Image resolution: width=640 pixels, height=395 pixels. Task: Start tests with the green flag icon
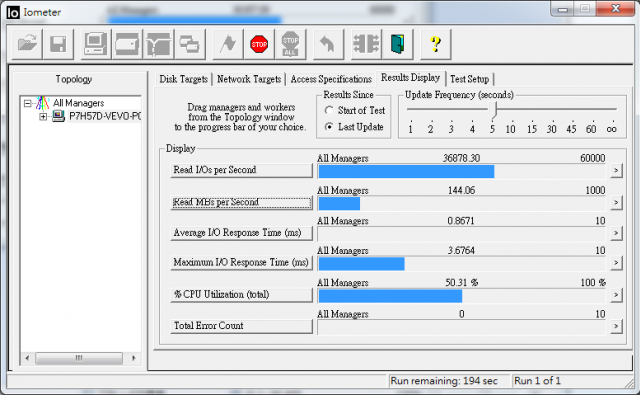(x=228, y=44)
